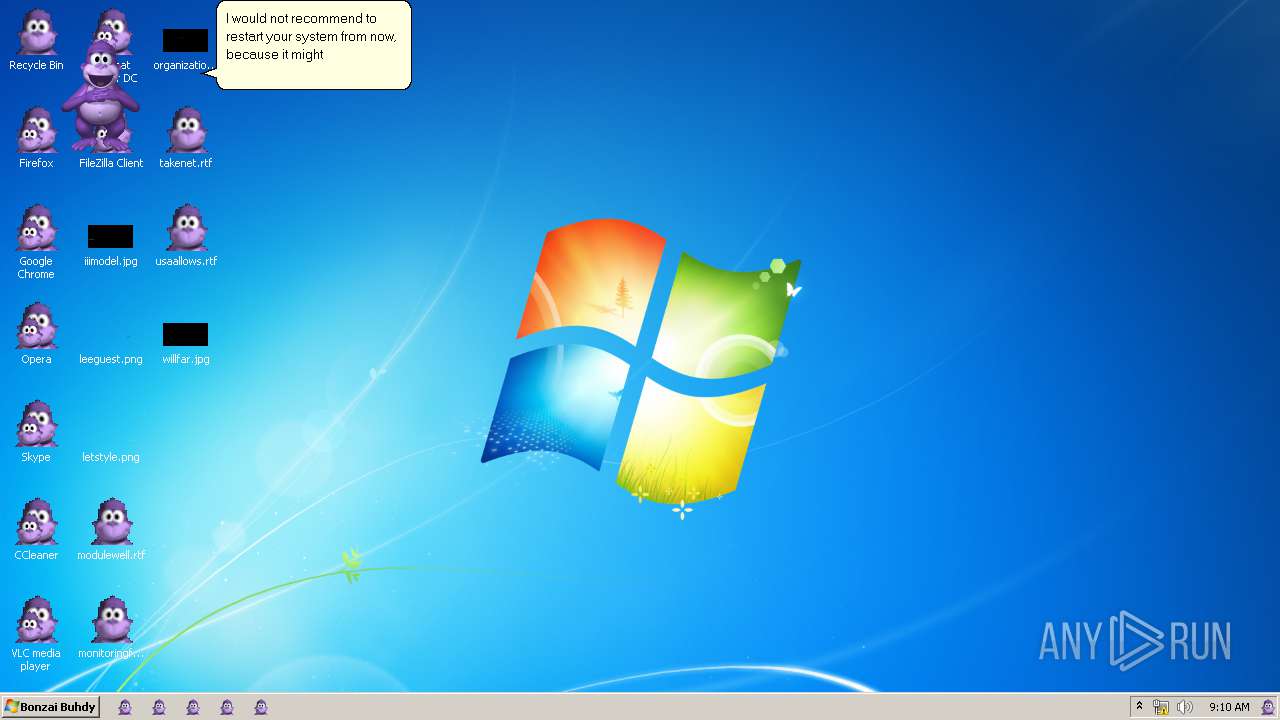Open the Bonzai Buhdy start button
The image size is (1280, 720).
(50, 707)
